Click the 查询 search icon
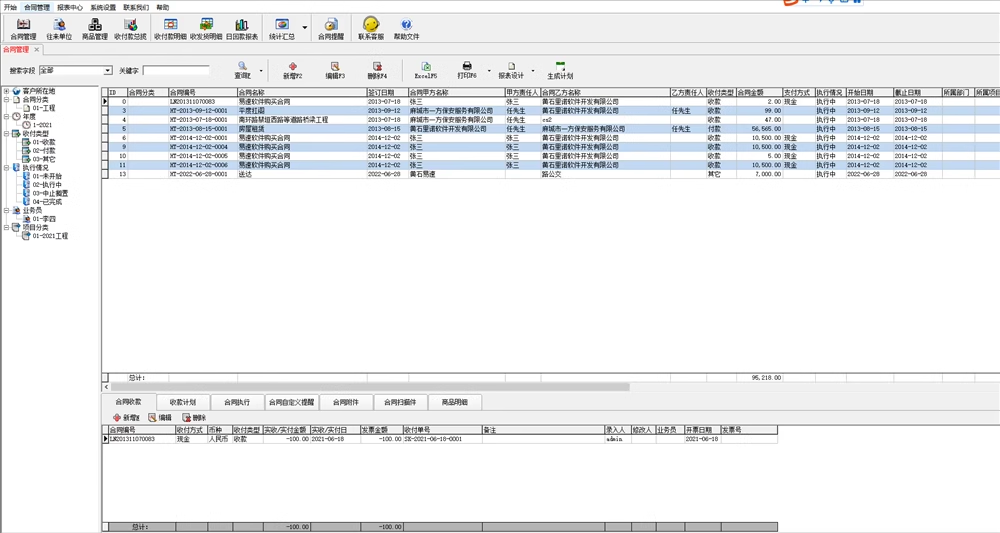1000x533 pixels. (242, 70)
